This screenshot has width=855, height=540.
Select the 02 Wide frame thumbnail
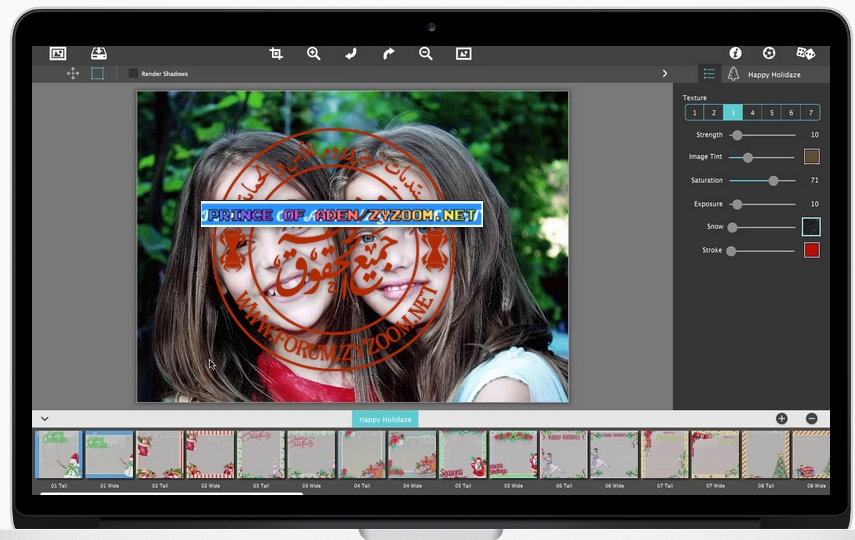click(x=210, y=454)
